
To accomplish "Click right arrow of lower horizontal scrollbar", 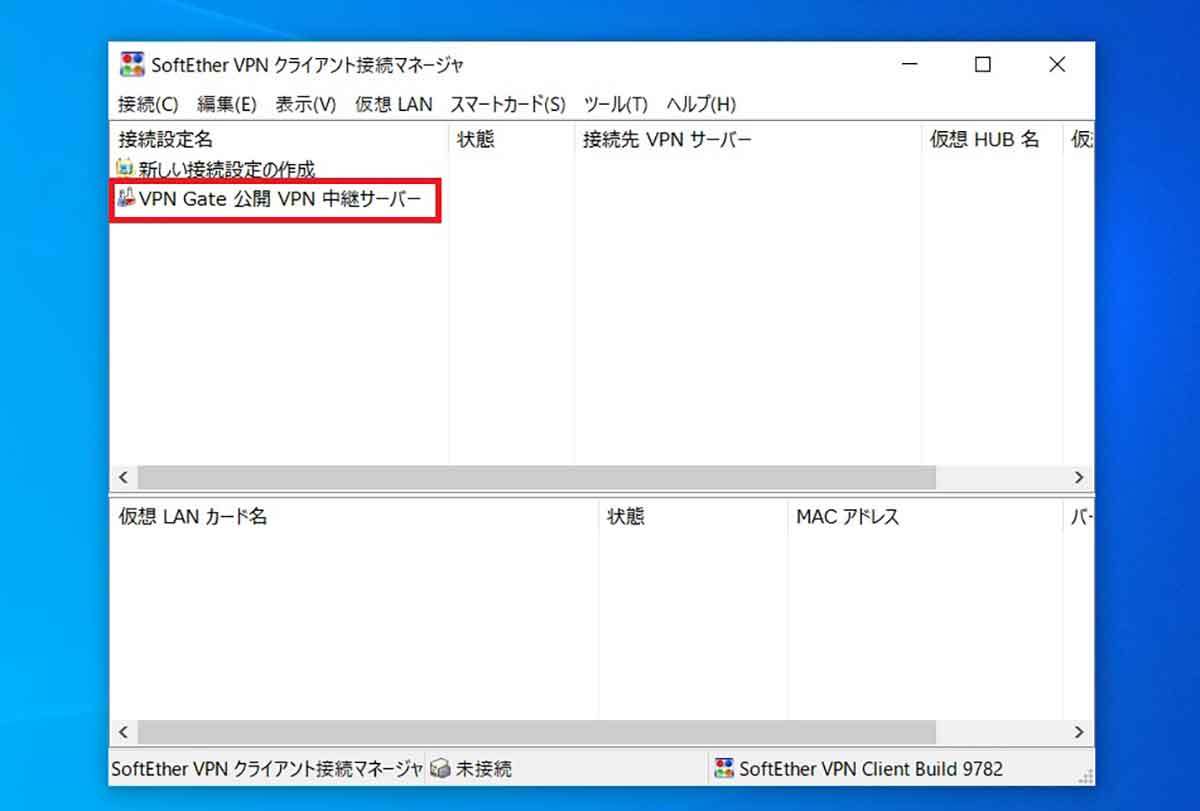I will [1079, 731].
